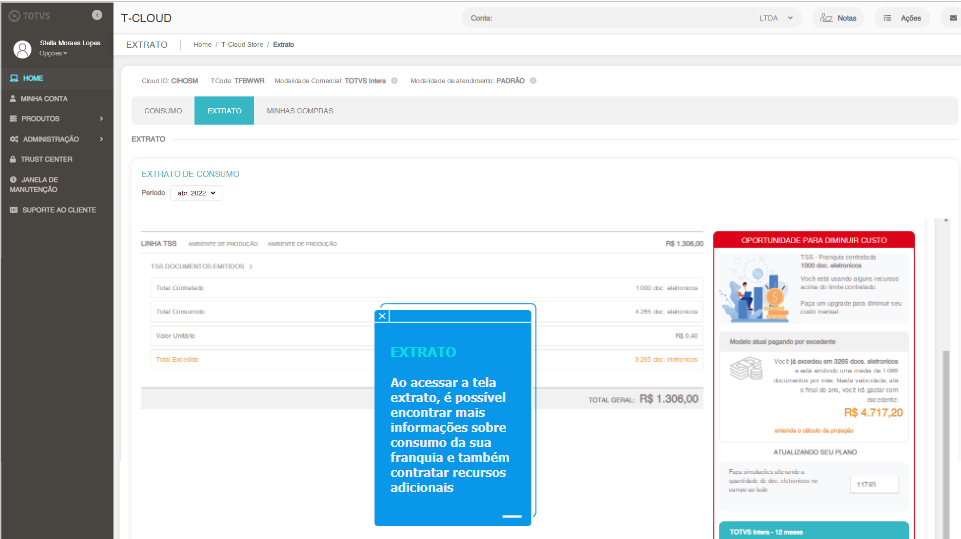Click the SUPORTE AO CLIENTE icon
Viewport: 961px width, 539px height.
[13, 210]
